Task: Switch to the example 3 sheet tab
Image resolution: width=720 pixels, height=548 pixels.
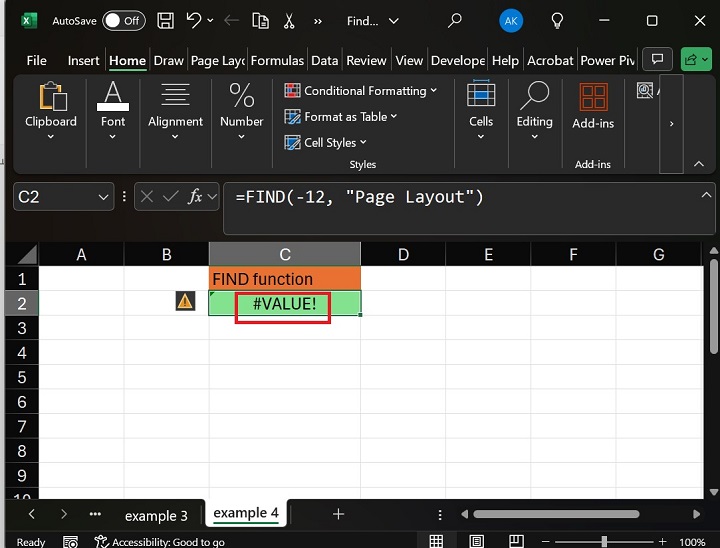Action: 156,515
